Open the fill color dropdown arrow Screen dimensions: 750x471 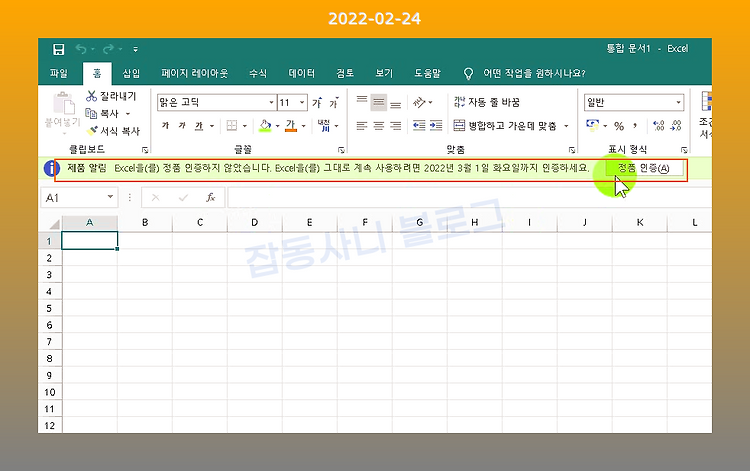click(277, 126)
